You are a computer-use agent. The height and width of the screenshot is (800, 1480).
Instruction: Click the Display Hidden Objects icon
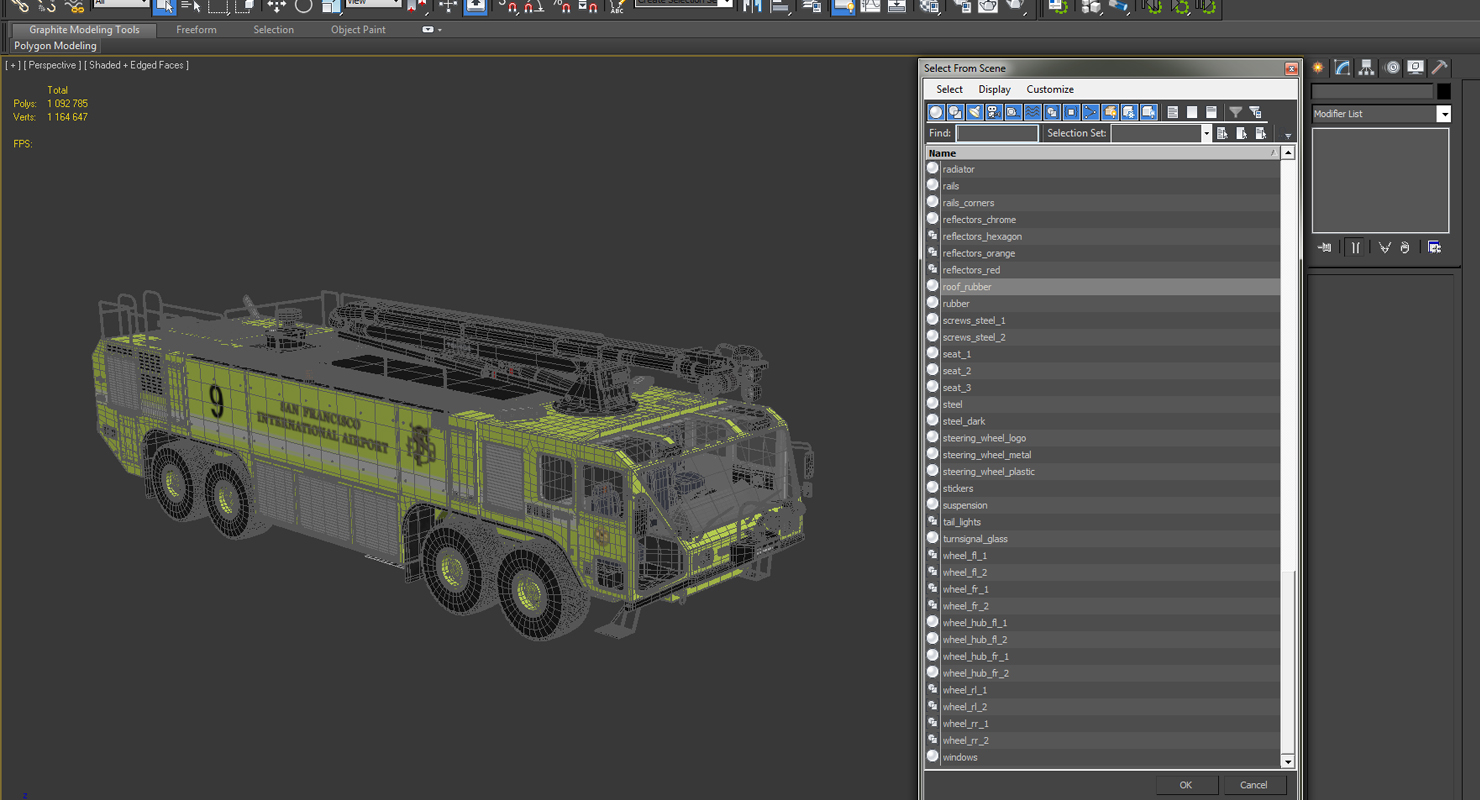click(1148, 112)
